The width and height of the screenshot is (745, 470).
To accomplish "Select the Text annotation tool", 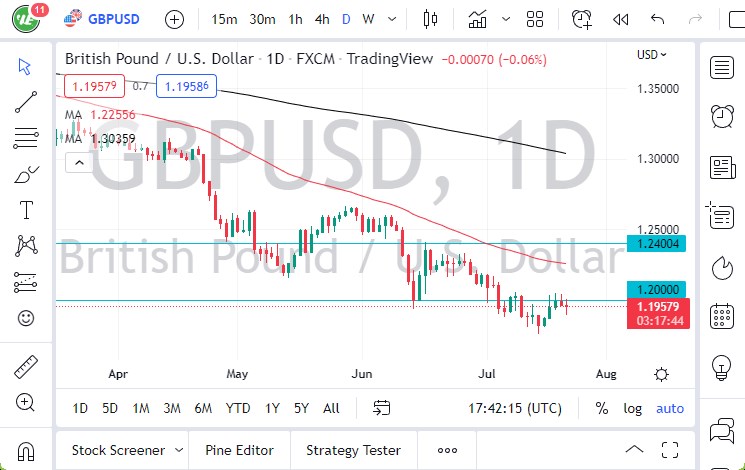I will click(x=26, y=210).
